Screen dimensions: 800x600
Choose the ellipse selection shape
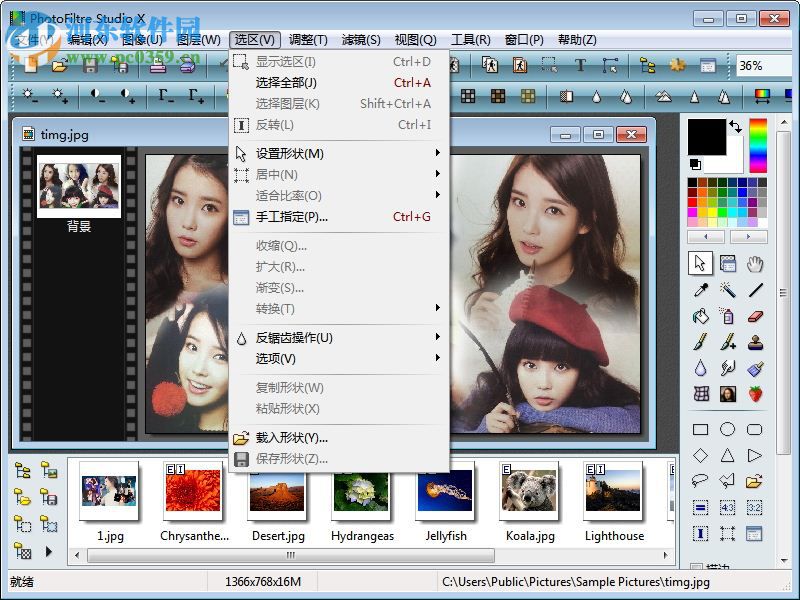728,429
